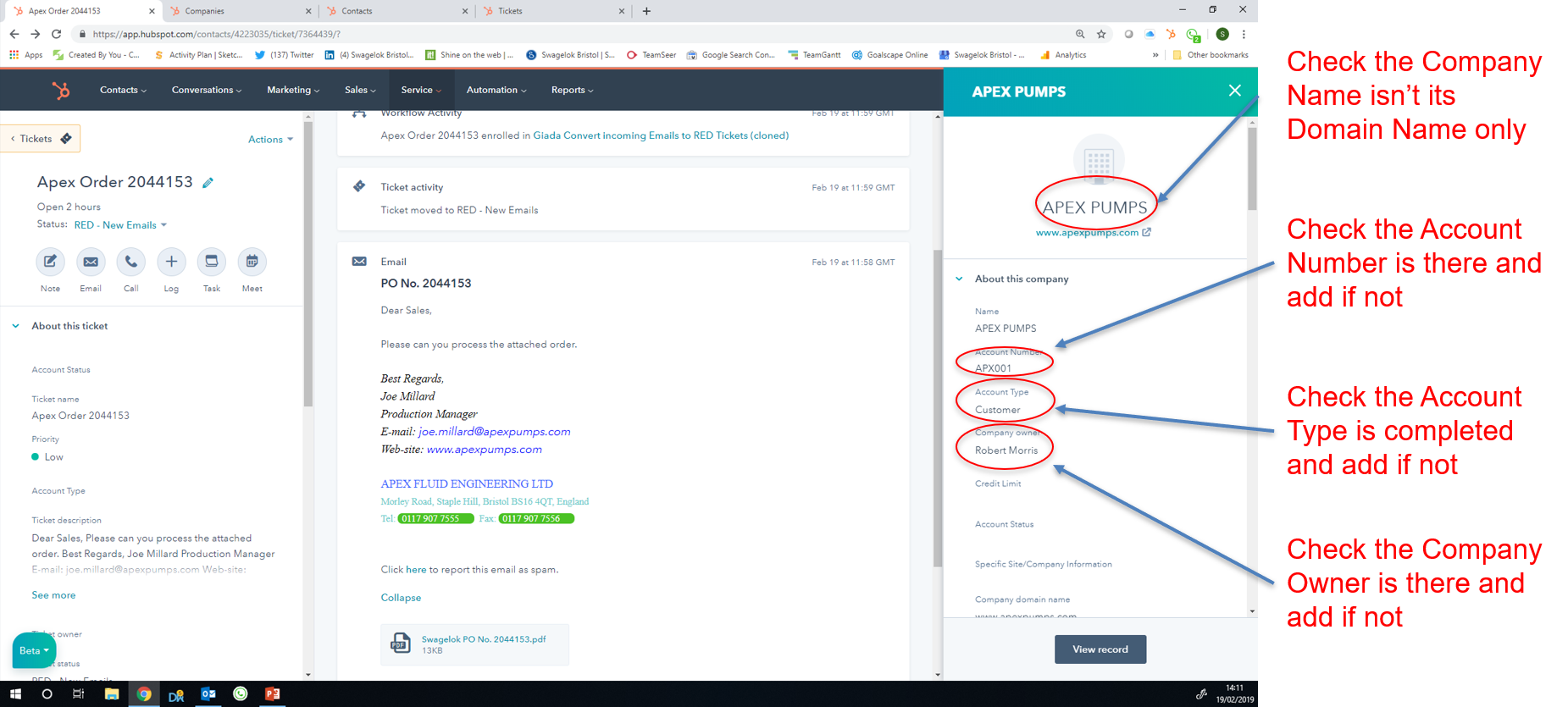Close the APEX PUMPS side panel
The width and height of the screenshot is (1568, 707).
pos(1235,91)
